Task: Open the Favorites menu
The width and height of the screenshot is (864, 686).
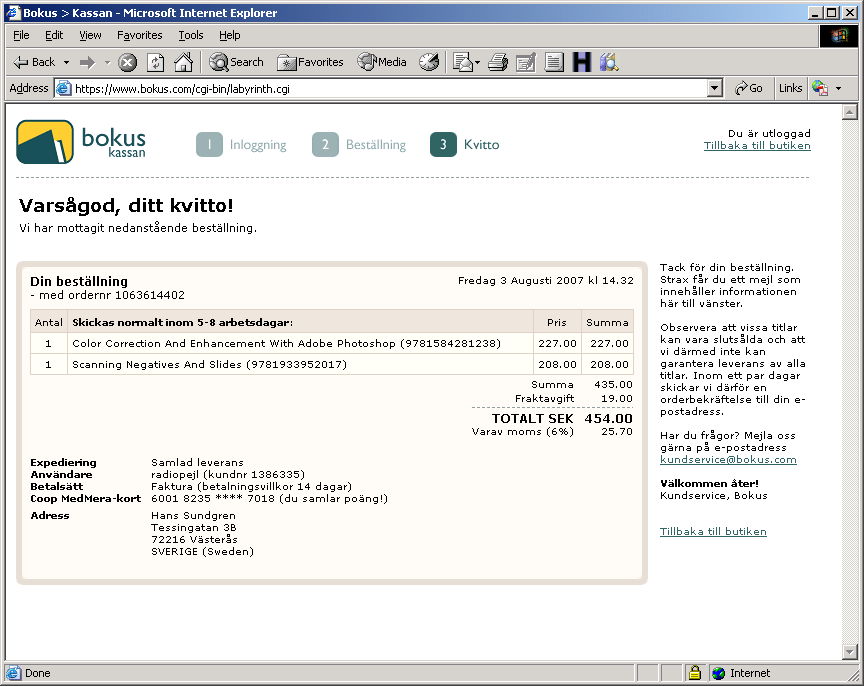Action: coord(139,35)
